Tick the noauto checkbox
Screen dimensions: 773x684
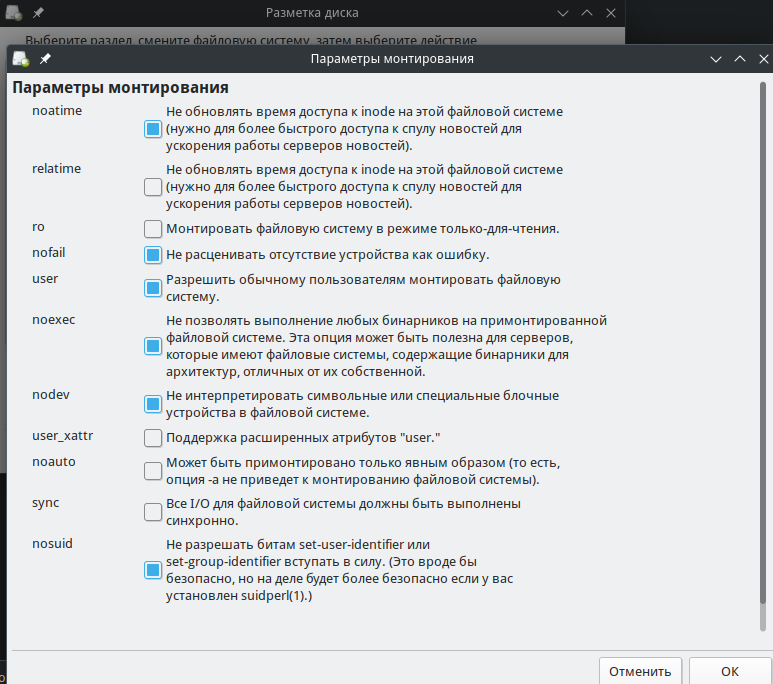tap(153, 471)
